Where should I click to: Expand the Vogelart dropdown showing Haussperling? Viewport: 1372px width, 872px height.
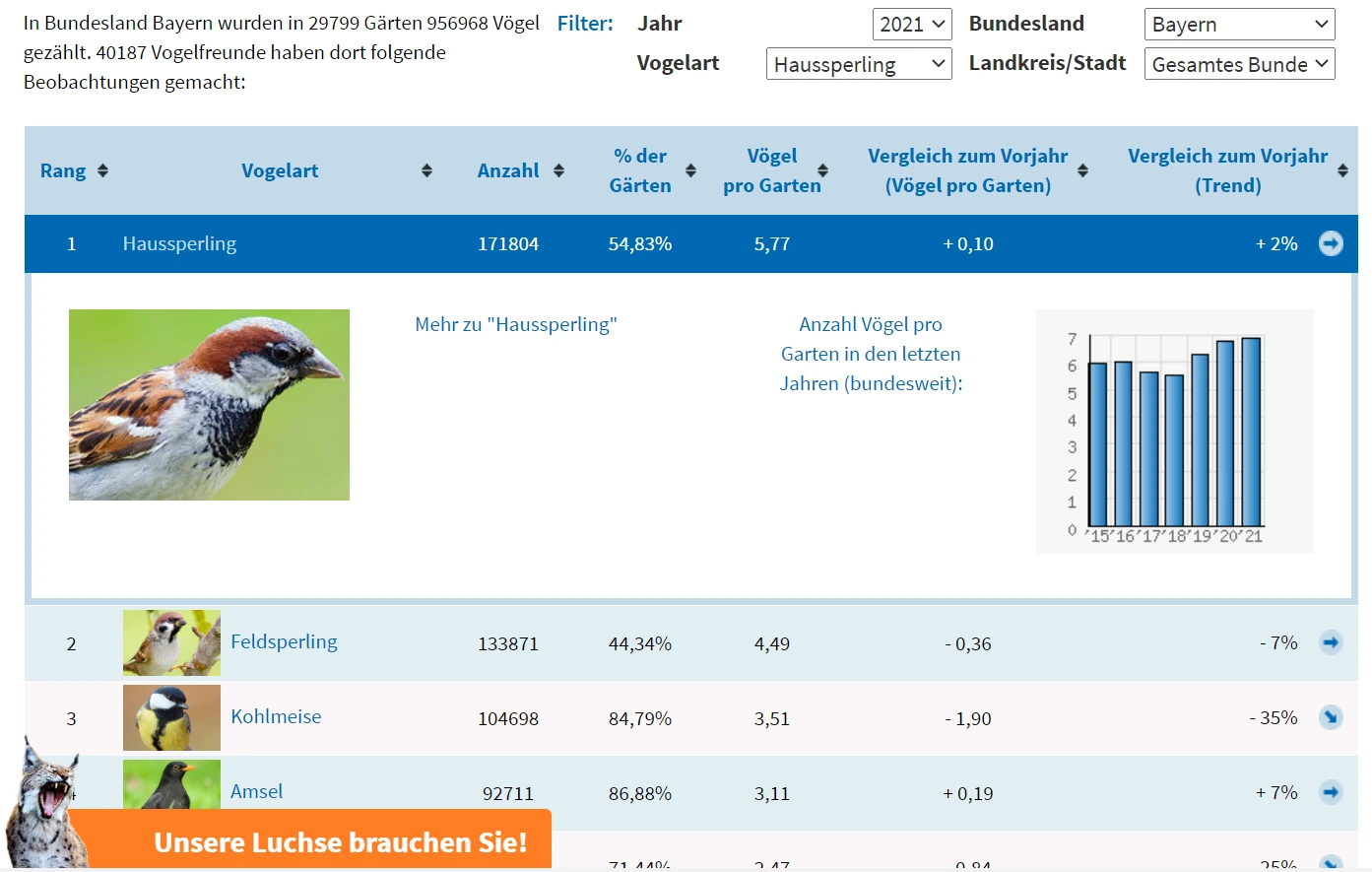point(858,65)
